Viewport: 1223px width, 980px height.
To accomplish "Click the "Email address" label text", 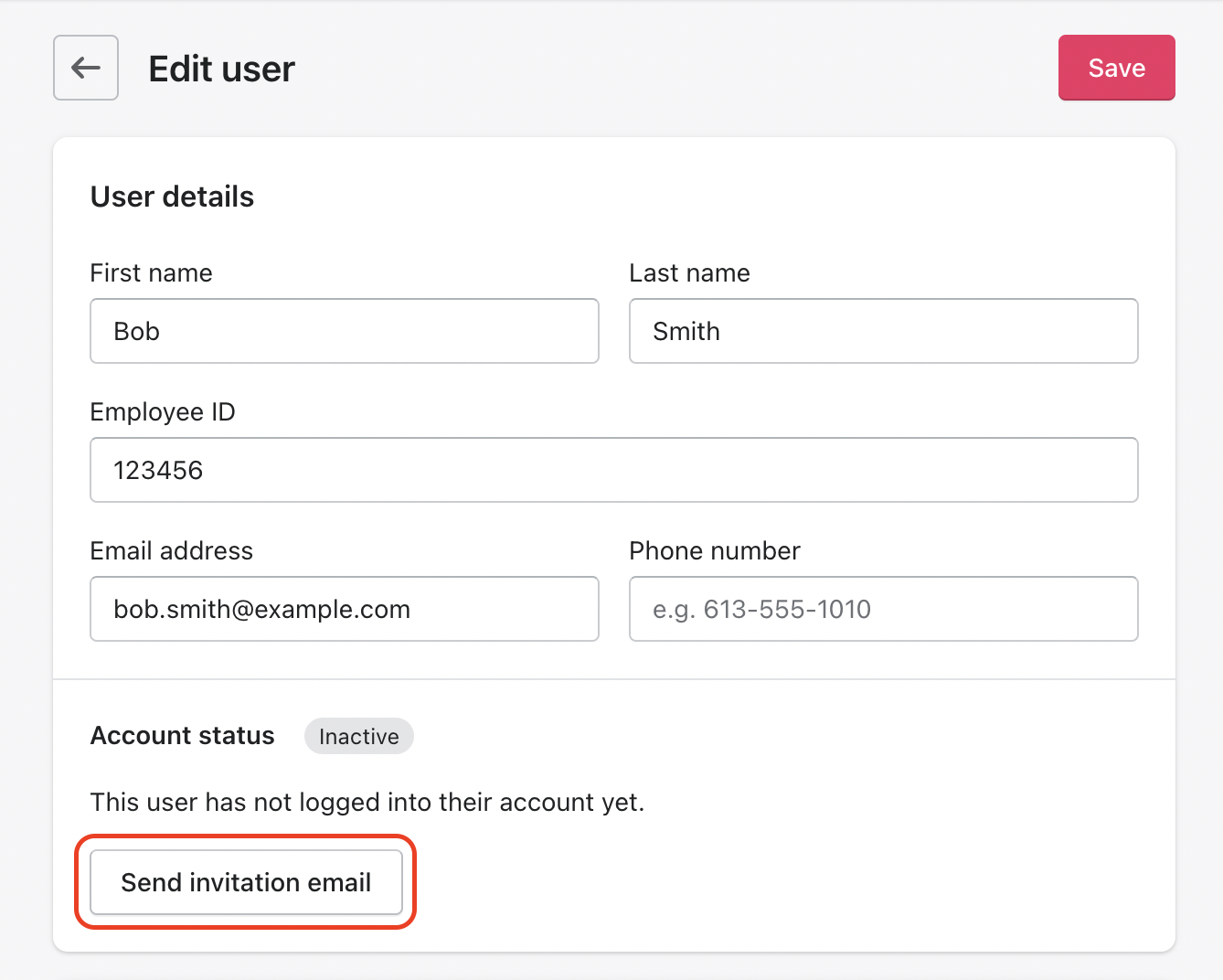I will 171,551.
